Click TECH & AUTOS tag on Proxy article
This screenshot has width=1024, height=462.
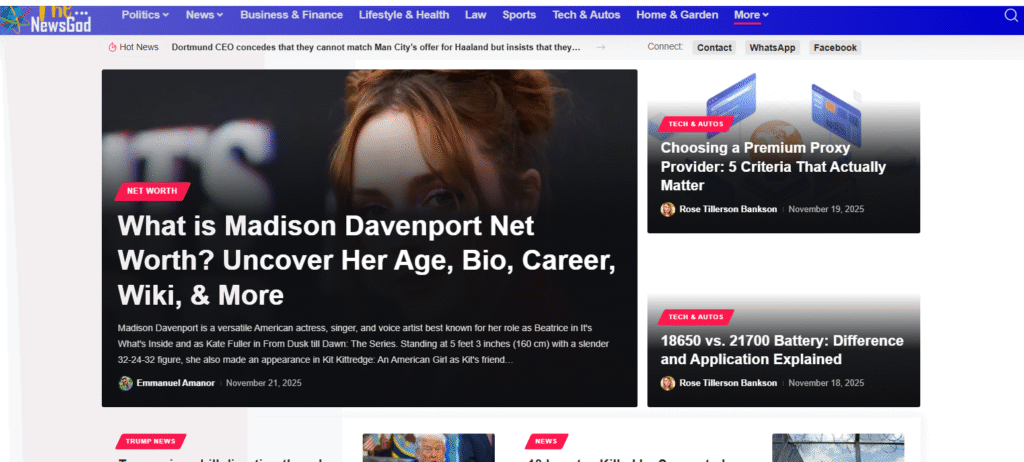696,124
